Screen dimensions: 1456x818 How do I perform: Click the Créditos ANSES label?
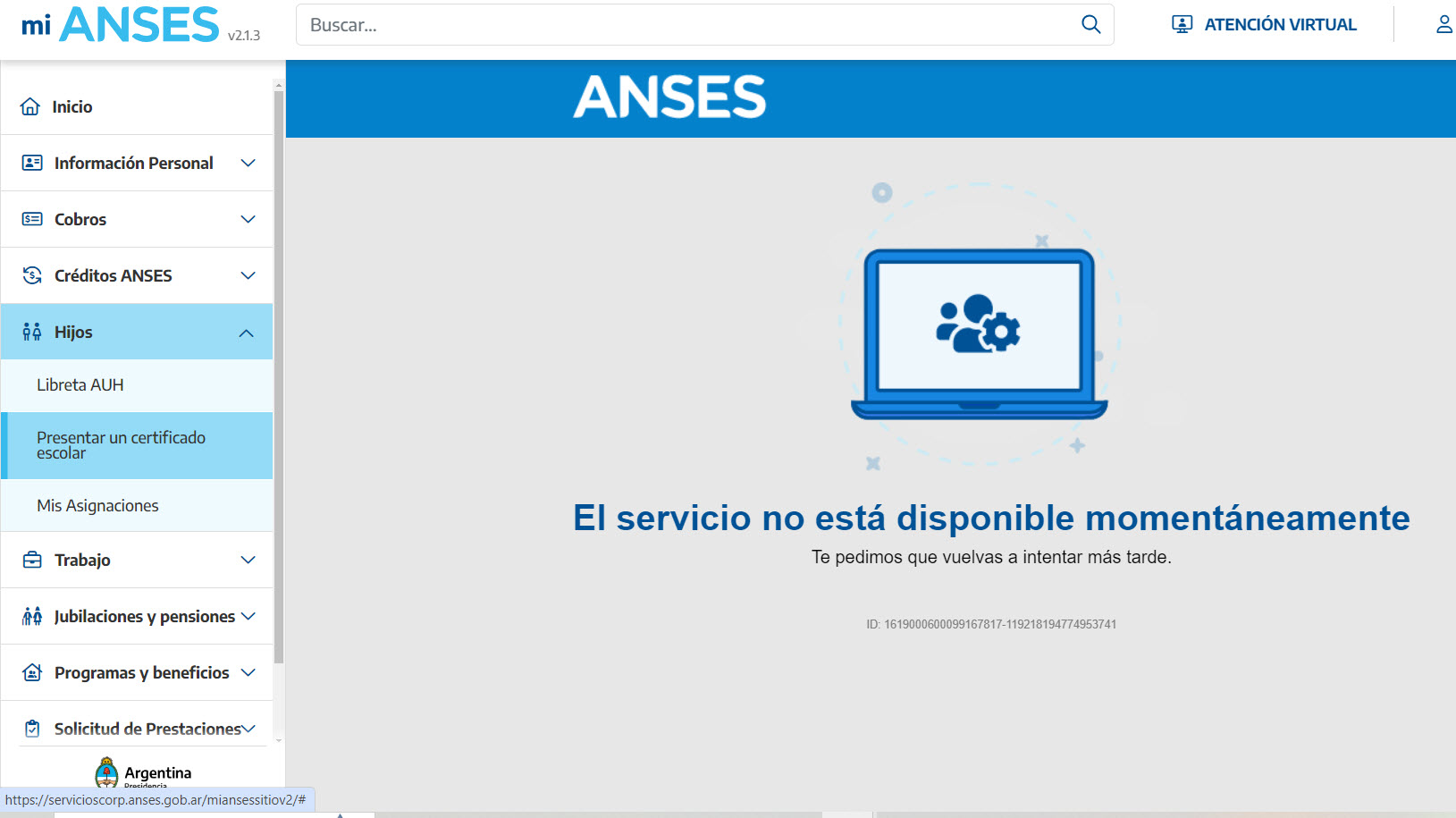(114, 275)
